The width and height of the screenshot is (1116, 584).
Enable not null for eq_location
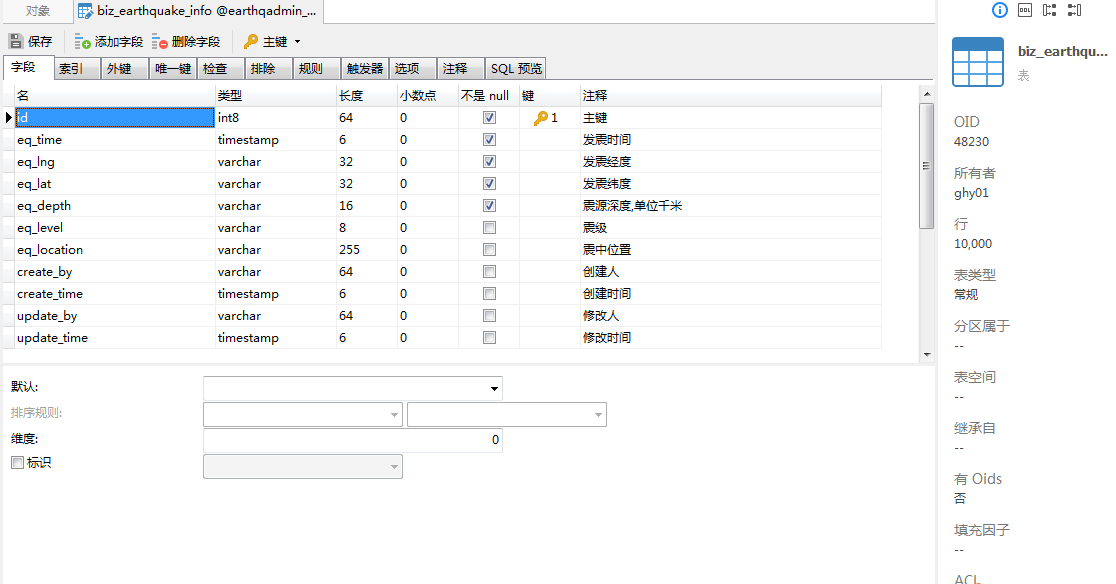pyautogui.click(x=490, y=250)
